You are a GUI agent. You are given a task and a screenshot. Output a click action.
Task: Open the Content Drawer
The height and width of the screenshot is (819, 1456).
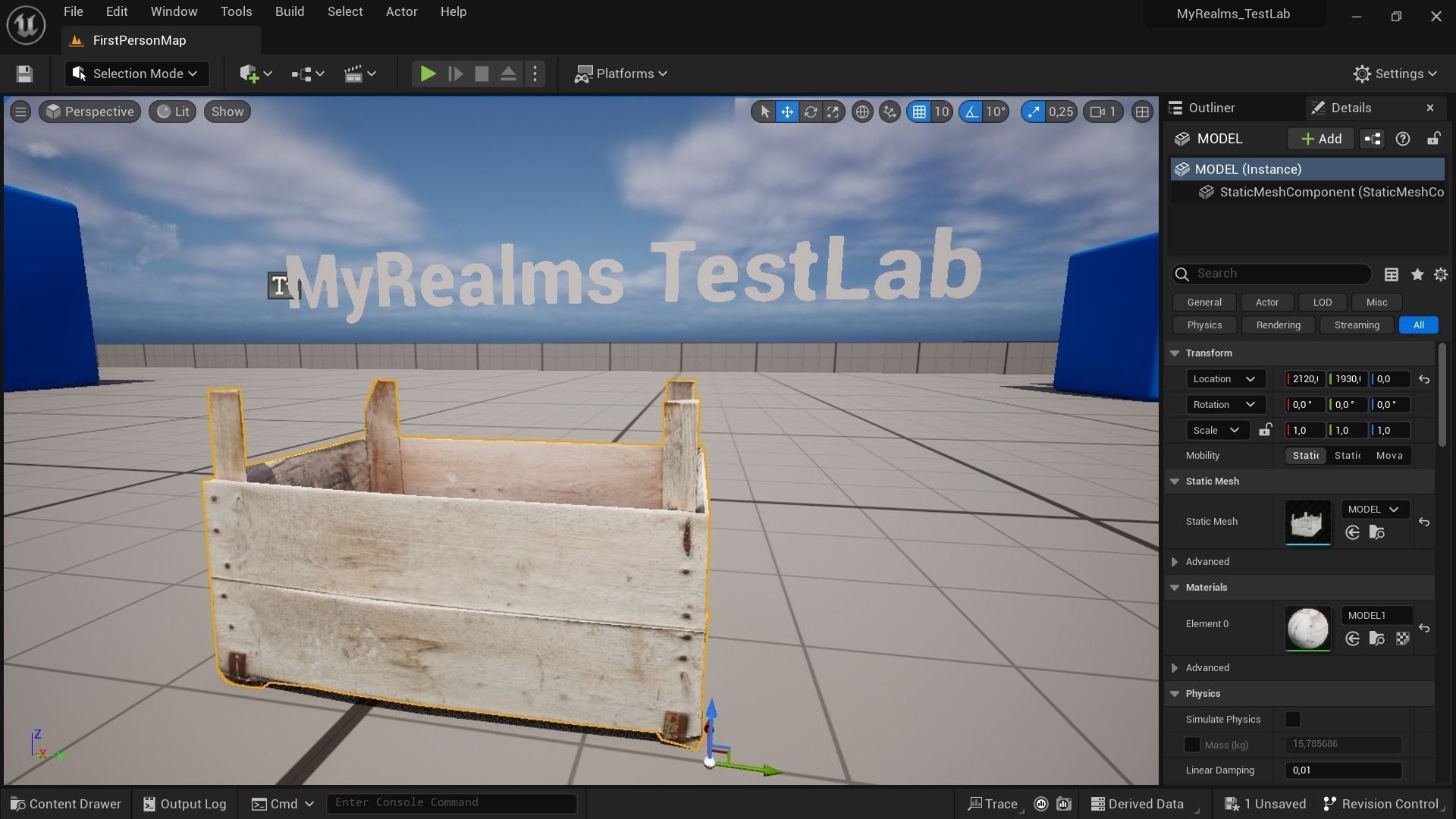[x=66, y=804]
